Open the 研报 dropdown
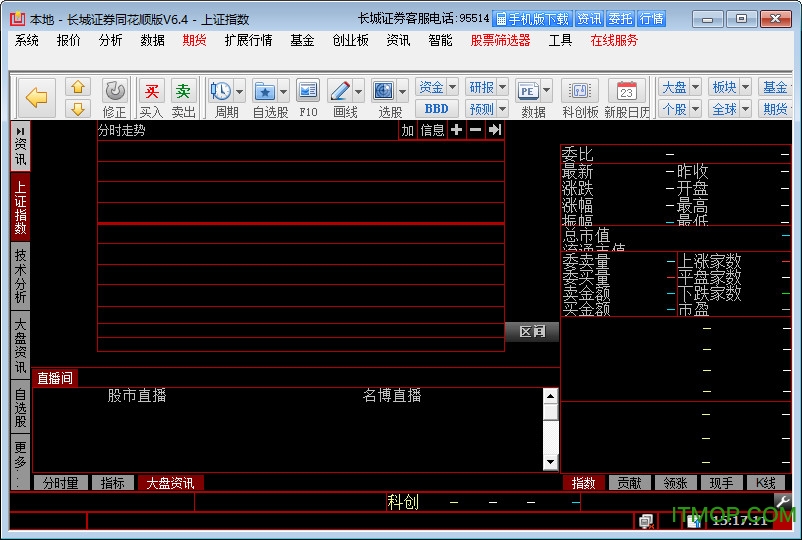The width and height of the screenshot is (802, 540). (x=486, y=87)
